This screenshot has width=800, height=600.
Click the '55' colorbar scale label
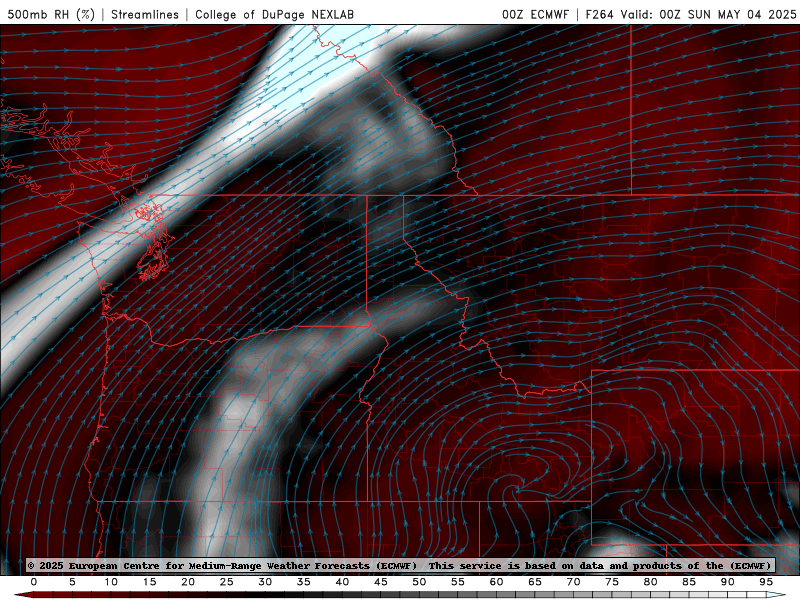[458, 582]
